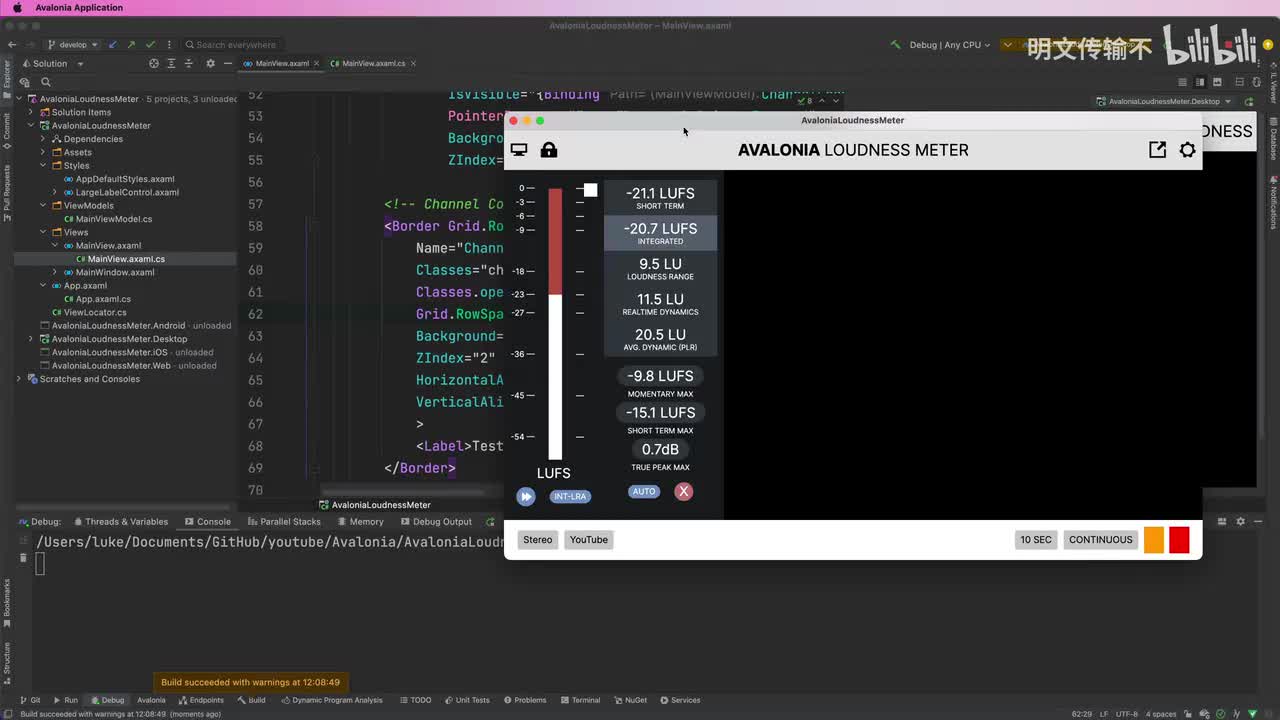This screenshot has height=720, width=1280.
Task: Click the white handle atop the LUFS meter
Action: click(x=590, y=190)
